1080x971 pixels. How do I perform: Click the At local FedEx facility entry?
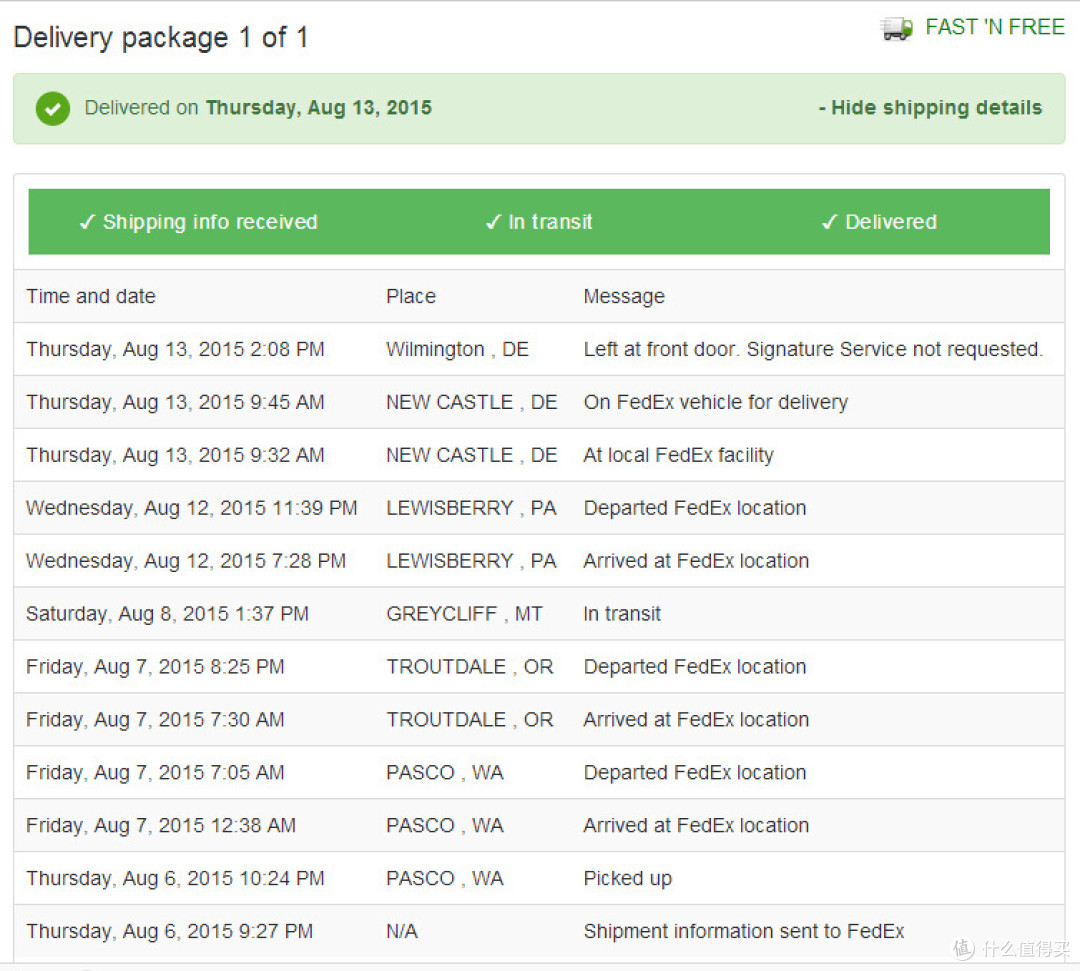678,455
